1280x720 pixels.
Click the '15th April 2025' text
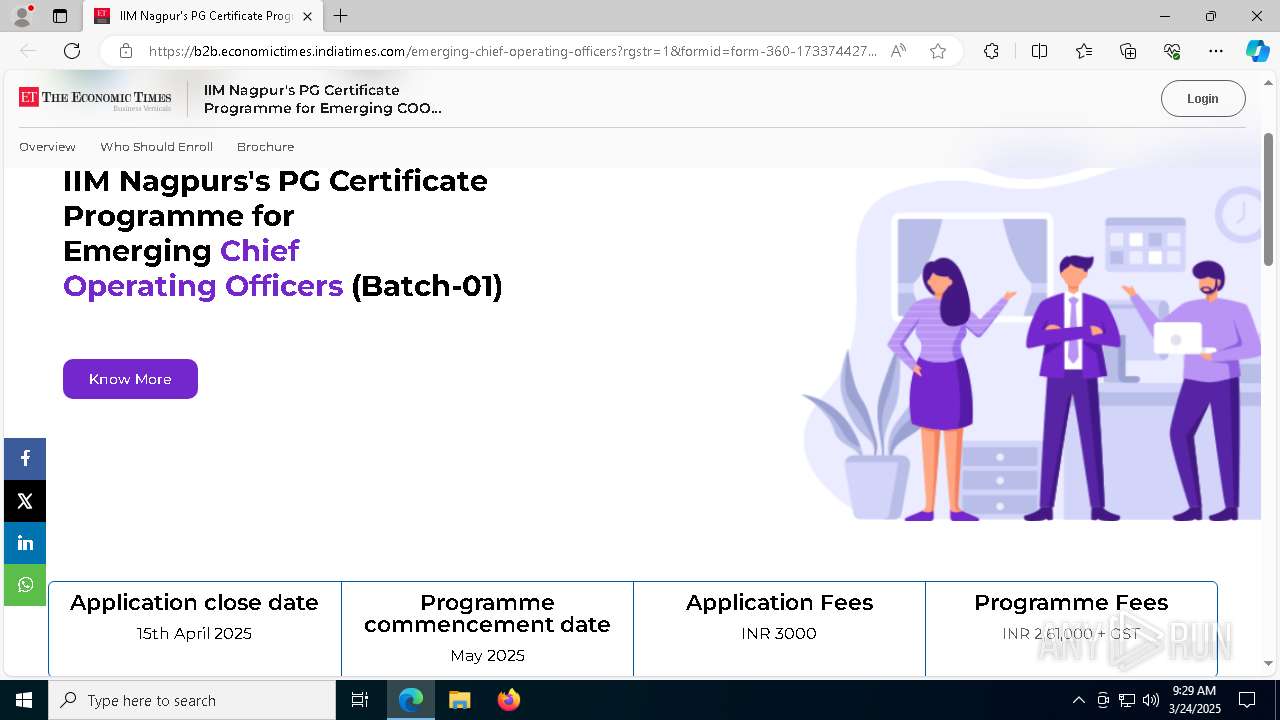(x=194, y=634)
